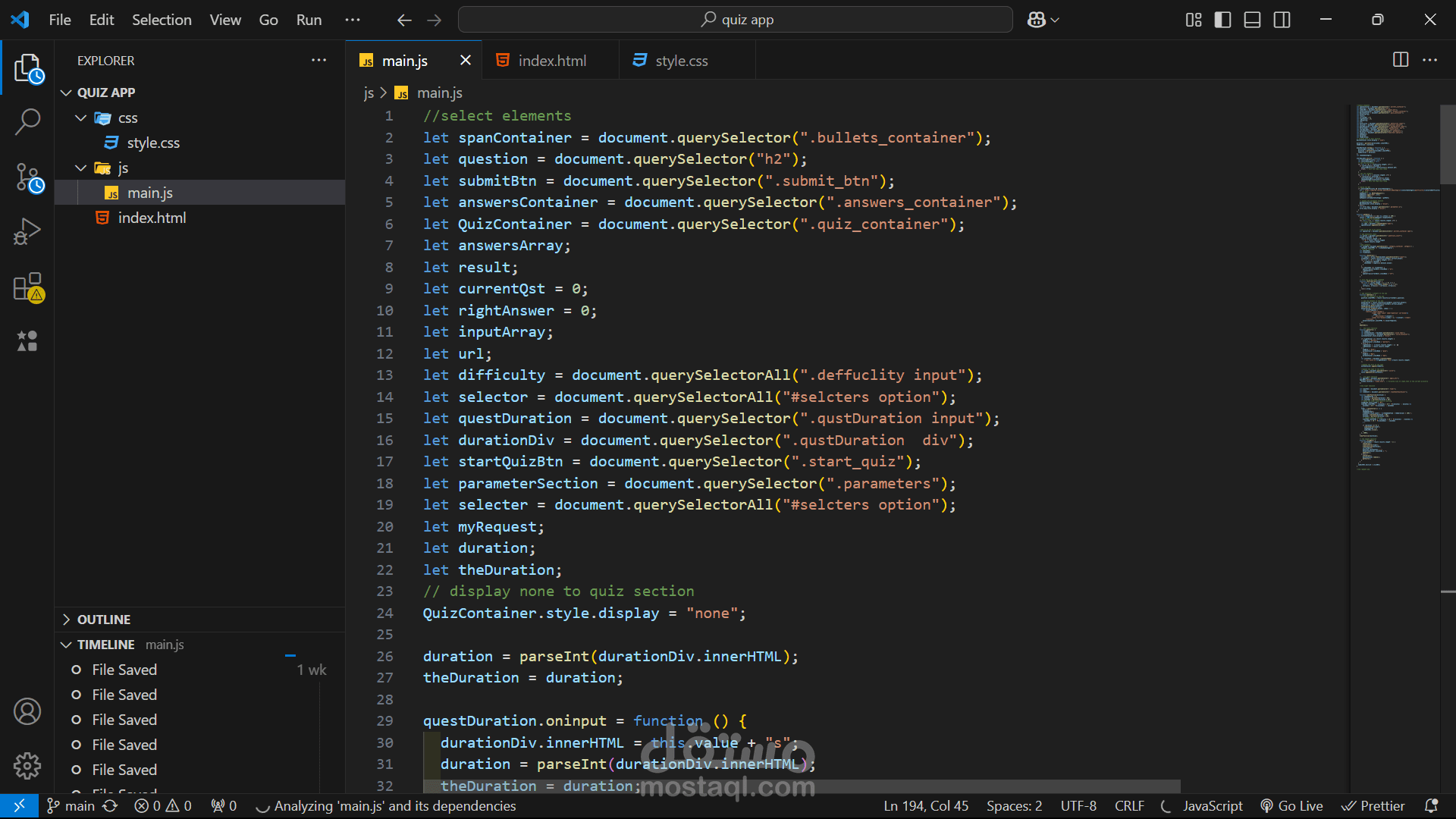Open Run and Debug view
Screen dimensions: 1456x819
click(27, 232)
